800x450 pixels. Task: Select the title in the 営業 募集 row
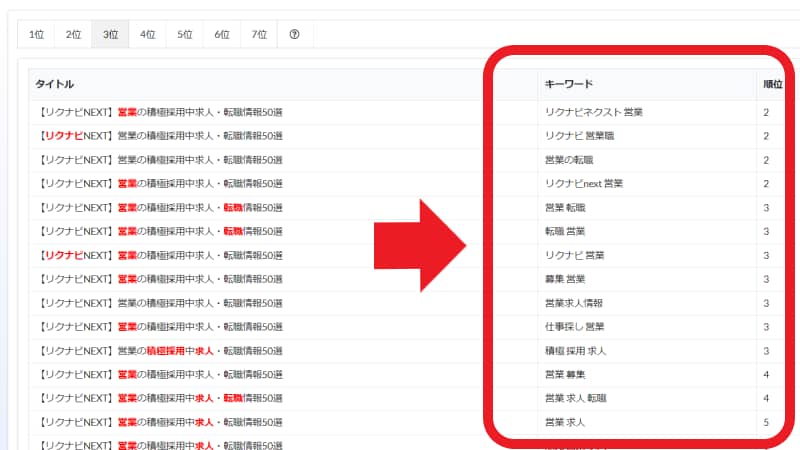click(161, 374)
